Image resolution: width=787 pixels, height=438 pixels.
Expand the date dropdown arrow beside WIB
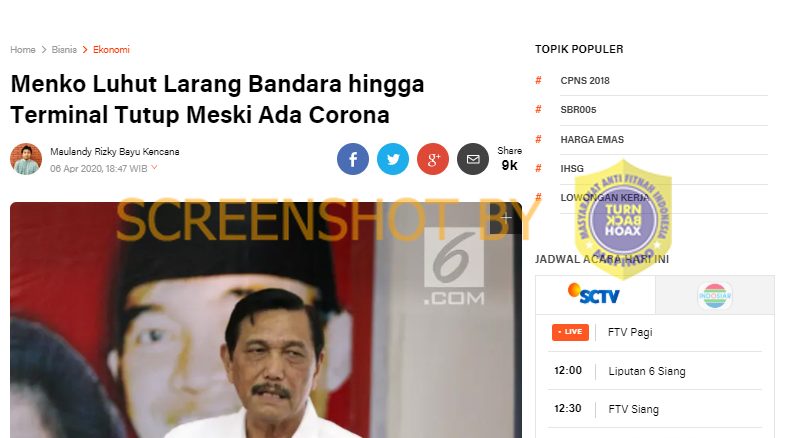(154, 168)
